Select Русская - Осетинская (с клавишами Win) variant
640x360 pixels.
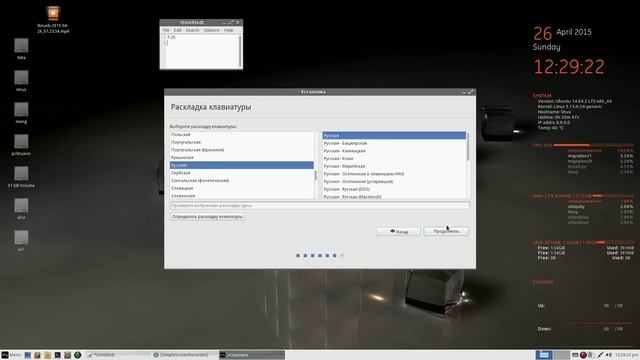click(x=394, y=174)
